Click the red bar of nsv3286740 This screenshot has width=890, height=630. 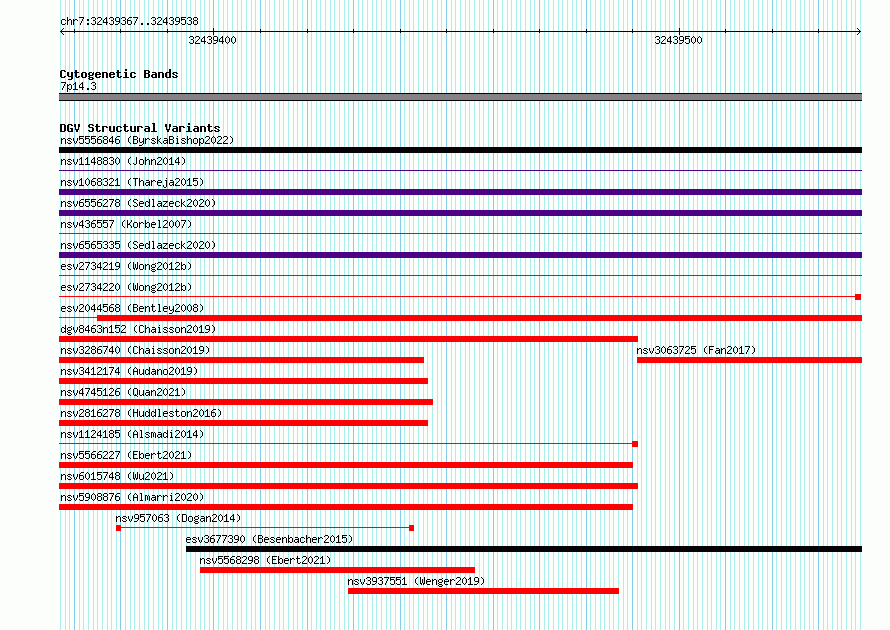point(241,360)
